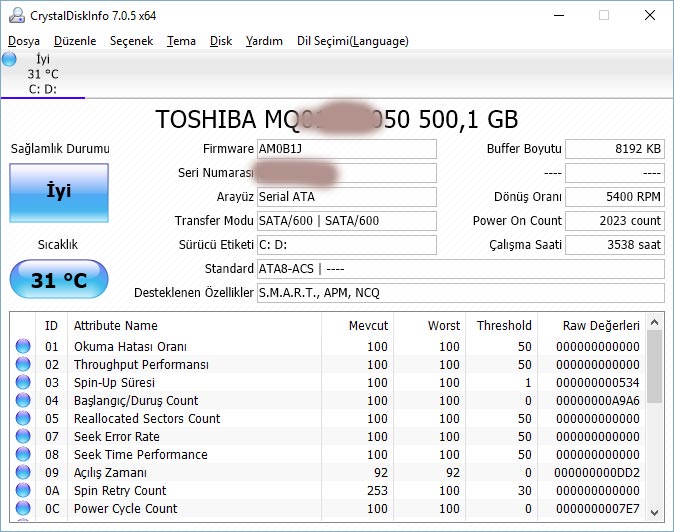674x532 pixels.
Task: Click status orb for Seek Error Rate
Action: pyautogui.click(x=23, y=437)
